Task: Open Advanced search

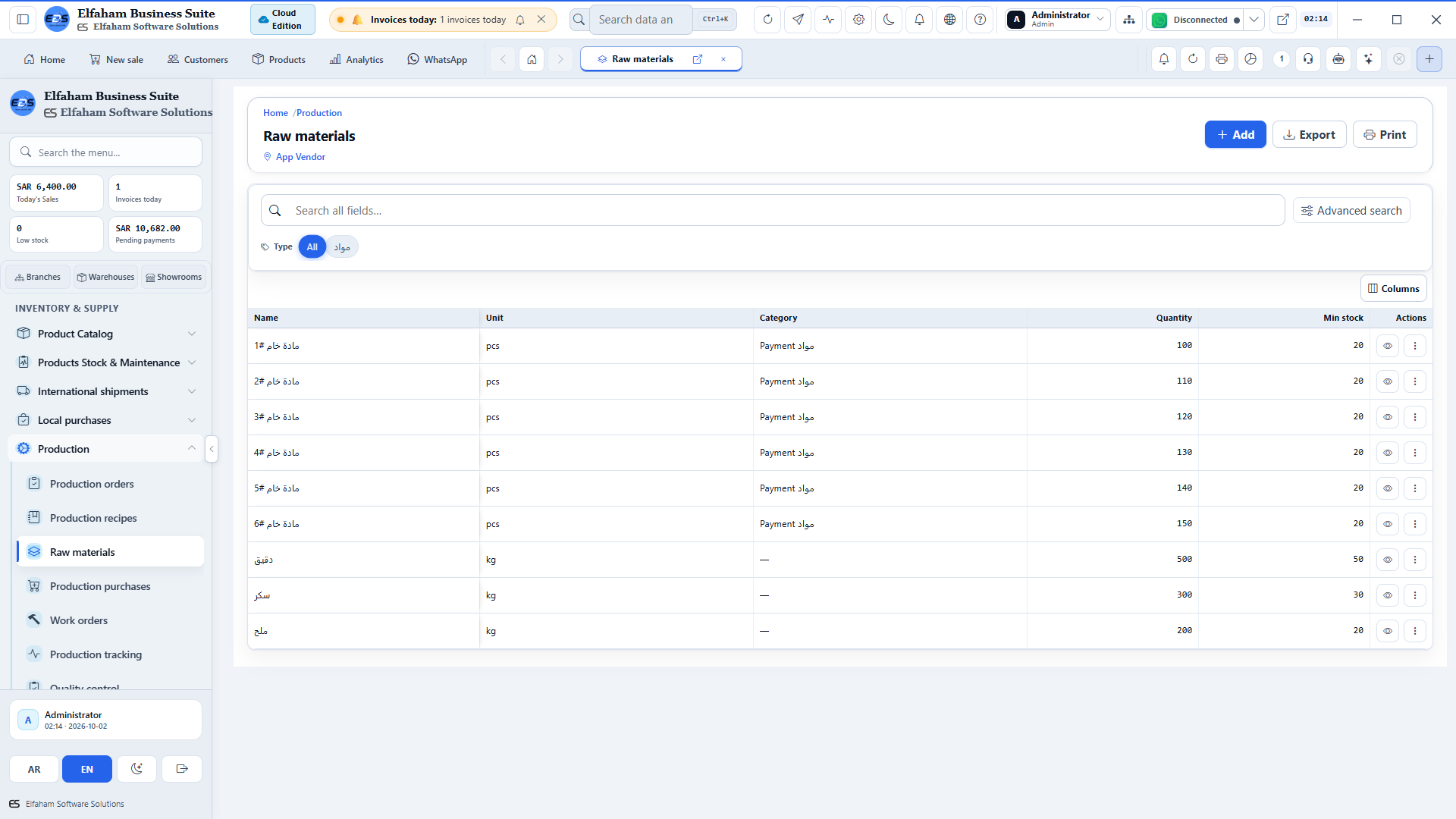Action: [1351, 211]
